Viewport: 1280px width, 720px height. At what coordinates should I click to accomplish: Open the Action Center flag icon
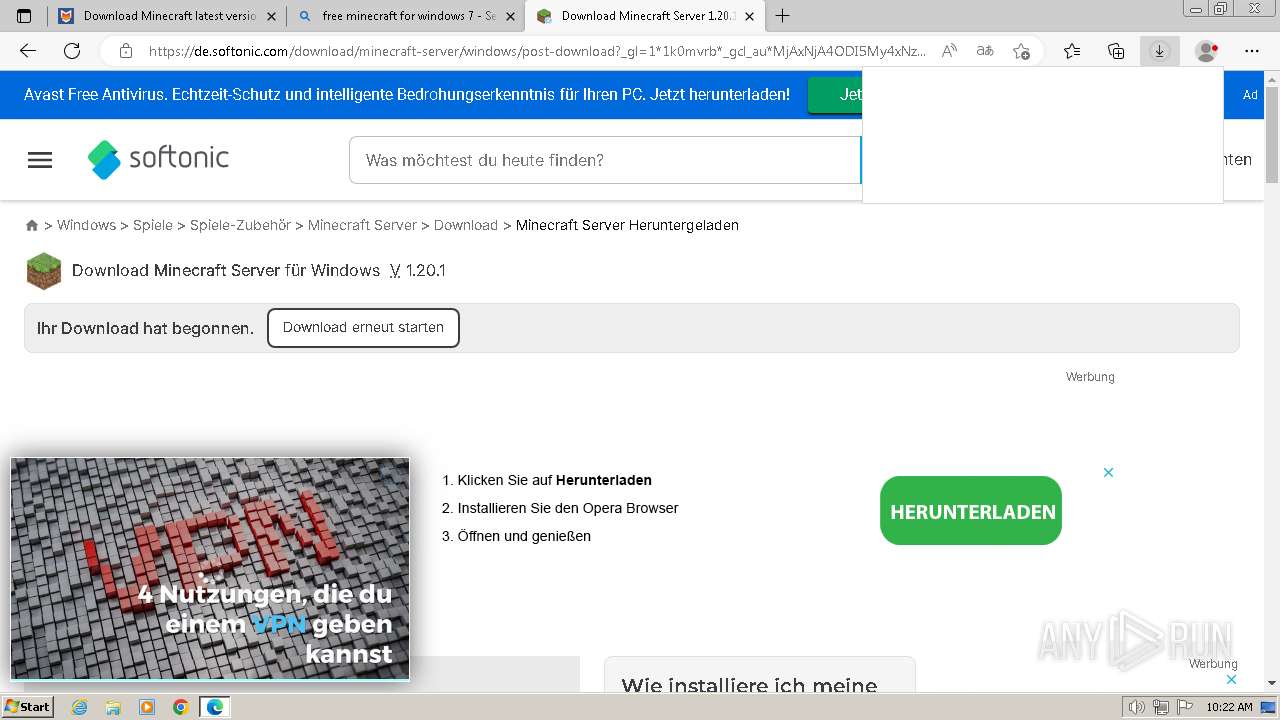pos(1184,707)
